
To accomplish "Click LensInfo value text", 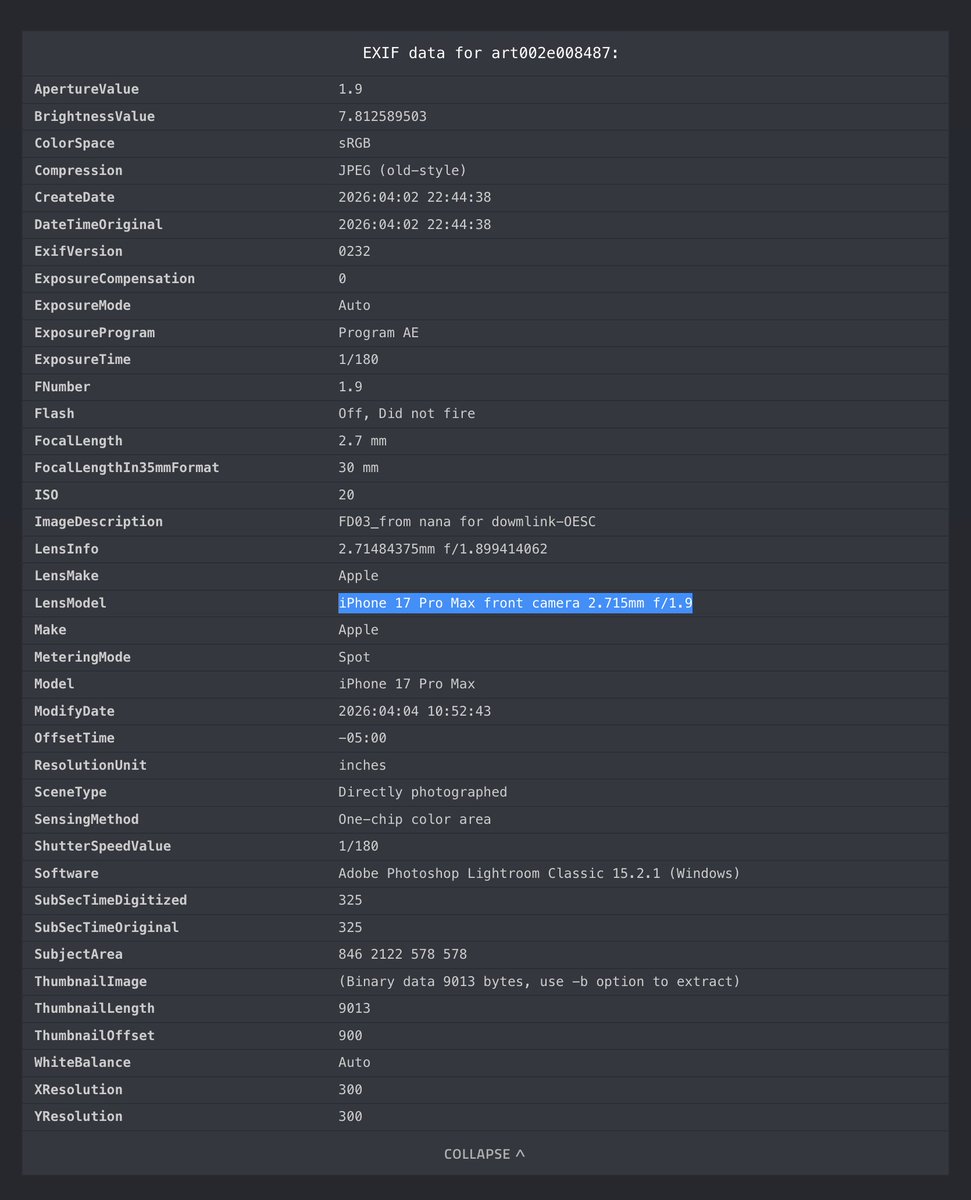I will coord(443,549).
